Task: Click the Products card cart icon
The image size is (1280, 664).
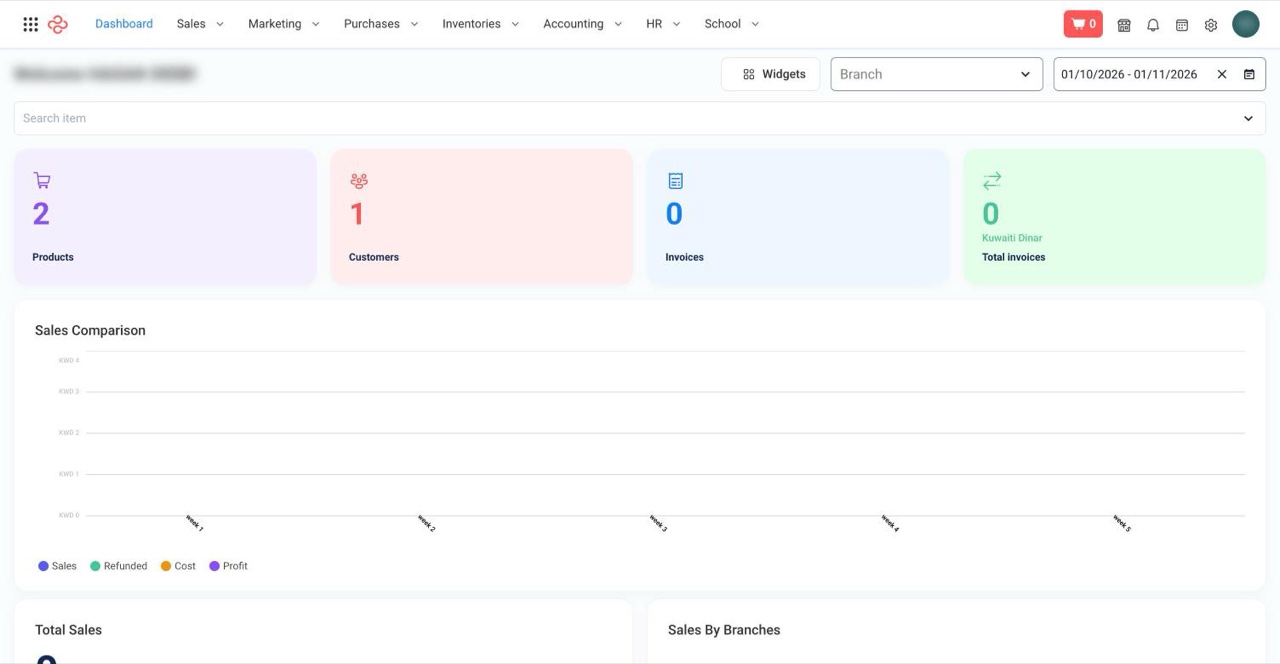Action: pos(41,181)
